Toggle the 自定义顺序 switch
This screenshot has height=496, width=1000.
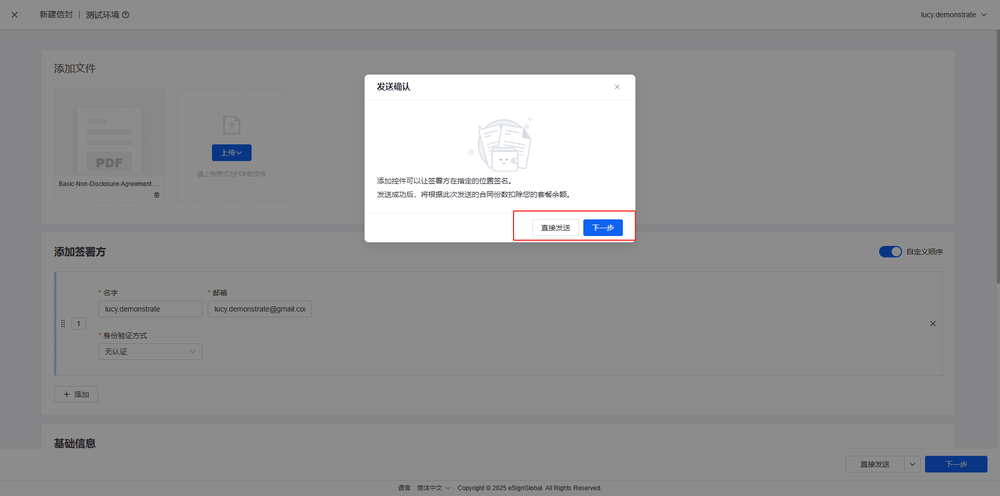(890, 251)
